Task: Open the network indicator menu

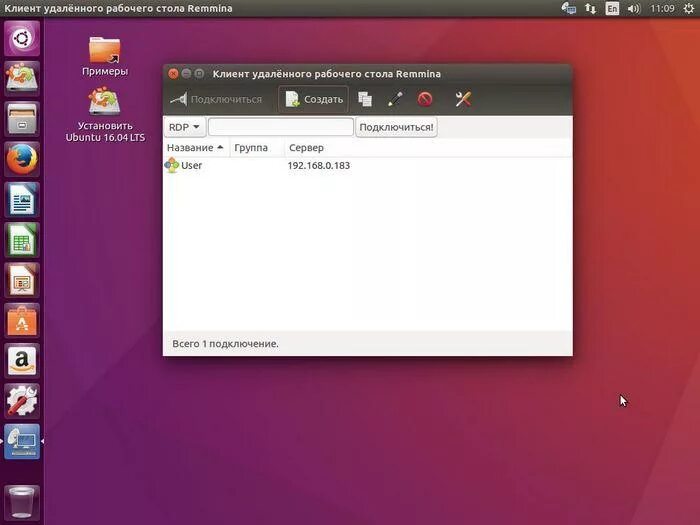Action: point(590,8)
